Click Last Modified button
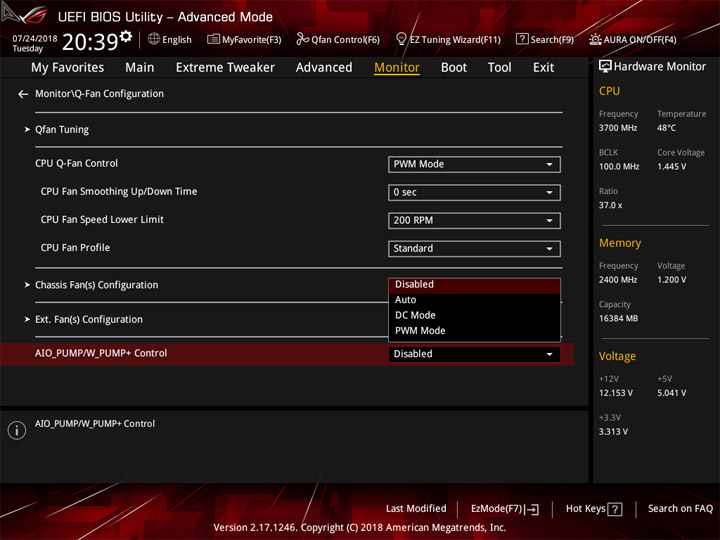The width and height of the screenshot is (720, 540). pos(416,509)
